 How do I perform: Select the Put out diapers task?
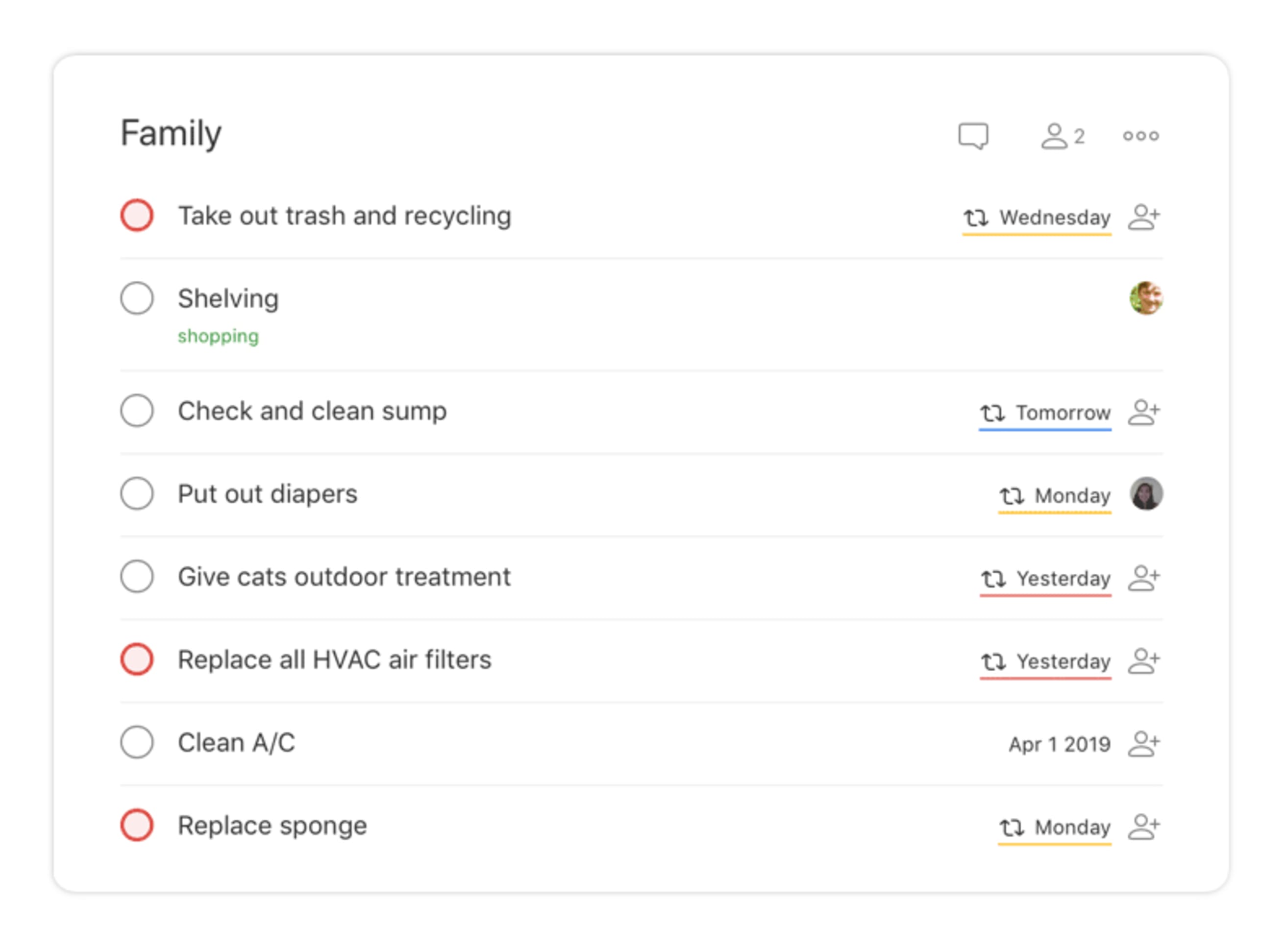[268, 494]
